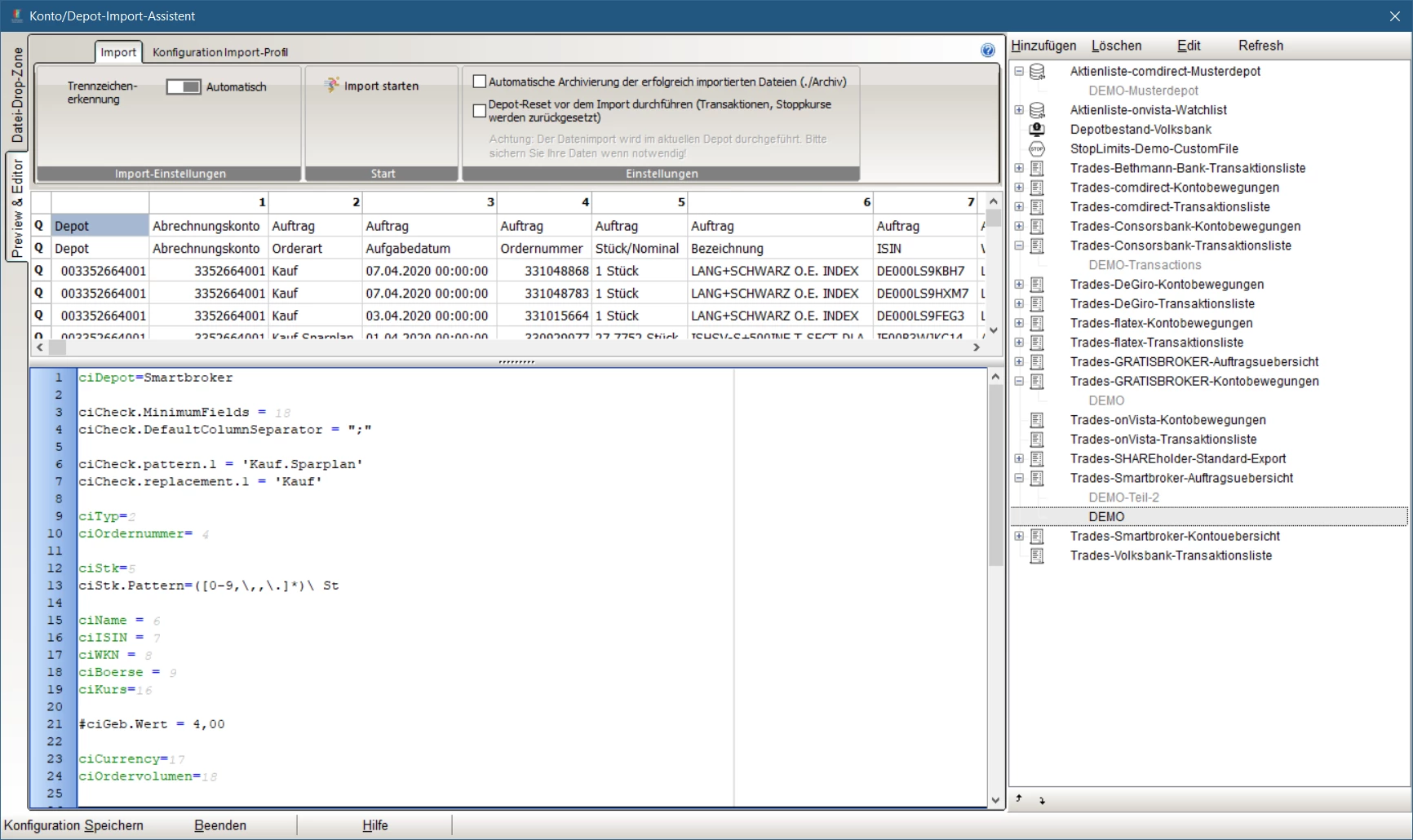Open the Konfiguration Import-Profil tab
Viewport: 1413px width, 840px height.
tap(220, 52)
